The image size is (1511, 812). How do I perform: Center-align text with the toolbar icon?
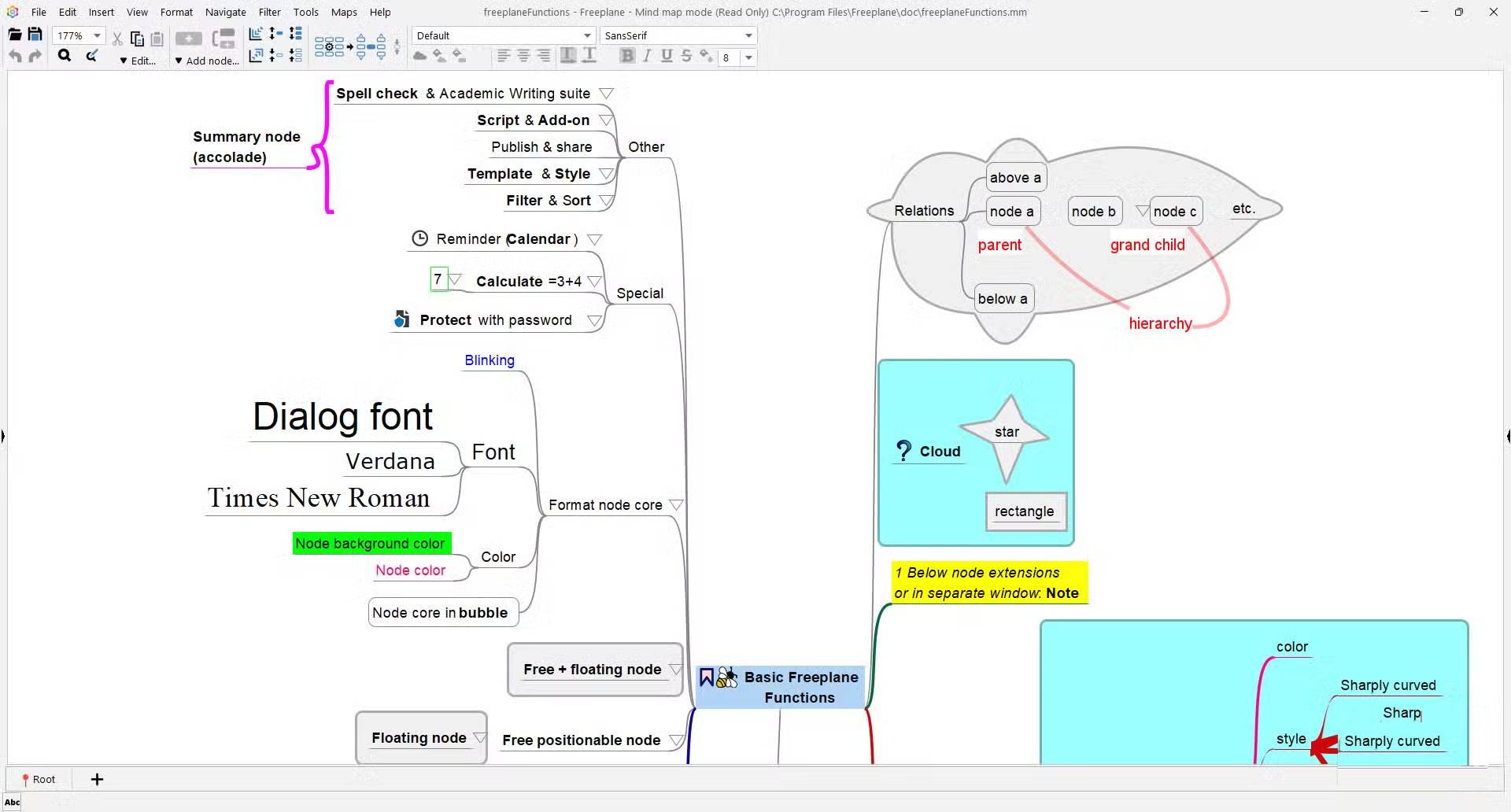coord(523,56)
